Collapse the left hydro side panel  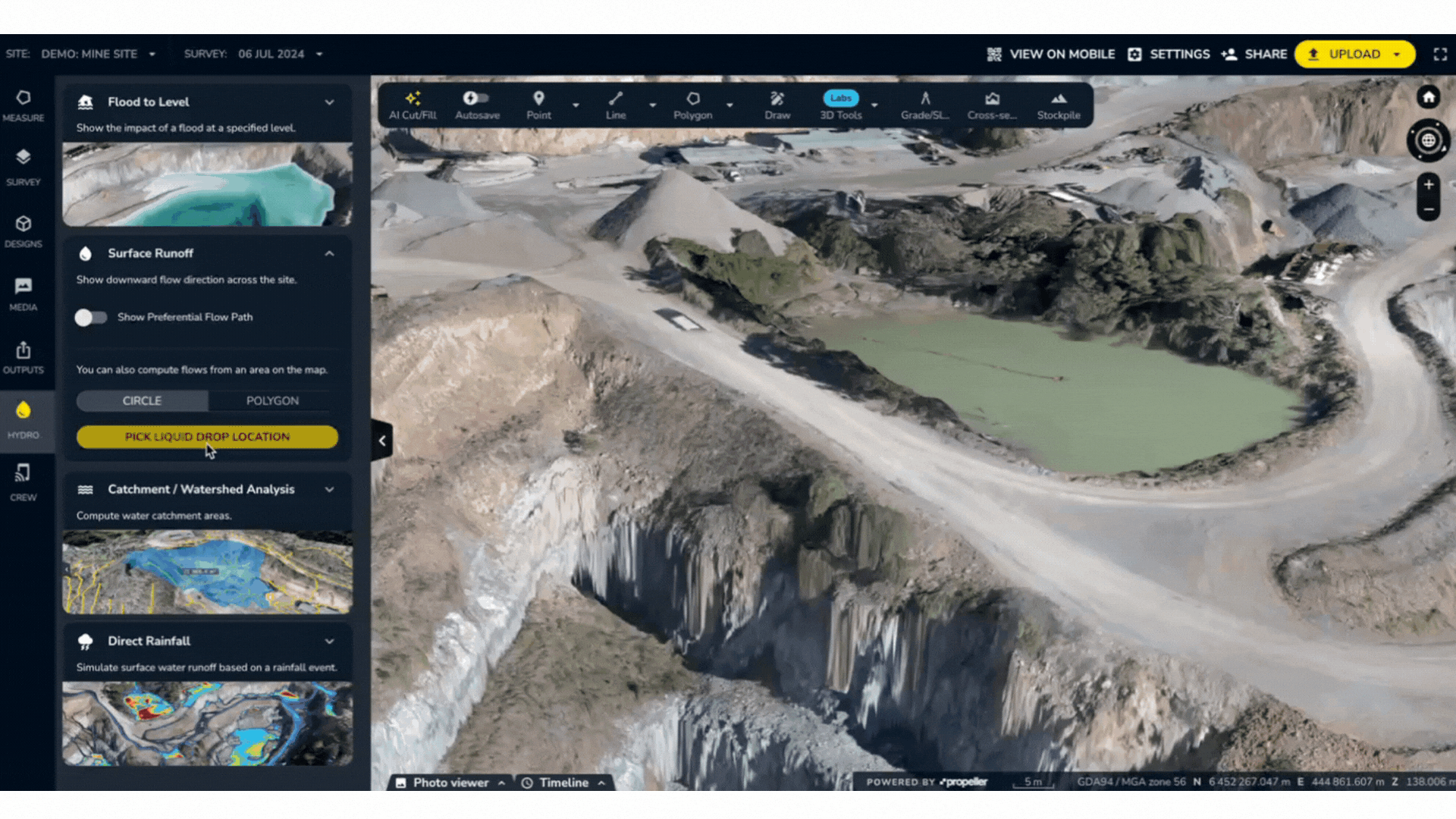(x=382, y=441)
